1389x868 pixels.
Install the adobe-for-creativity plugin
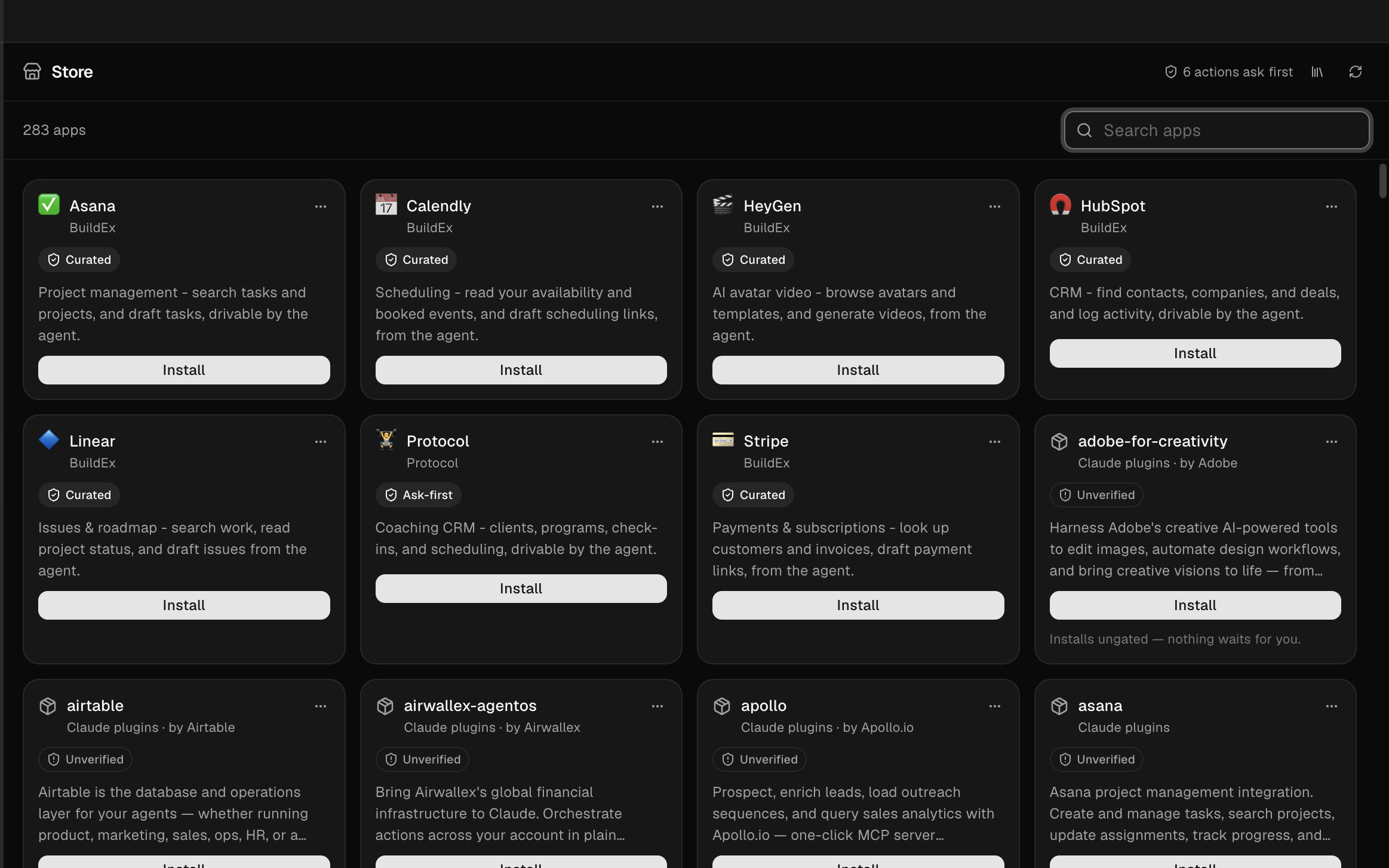(1195, 605)
